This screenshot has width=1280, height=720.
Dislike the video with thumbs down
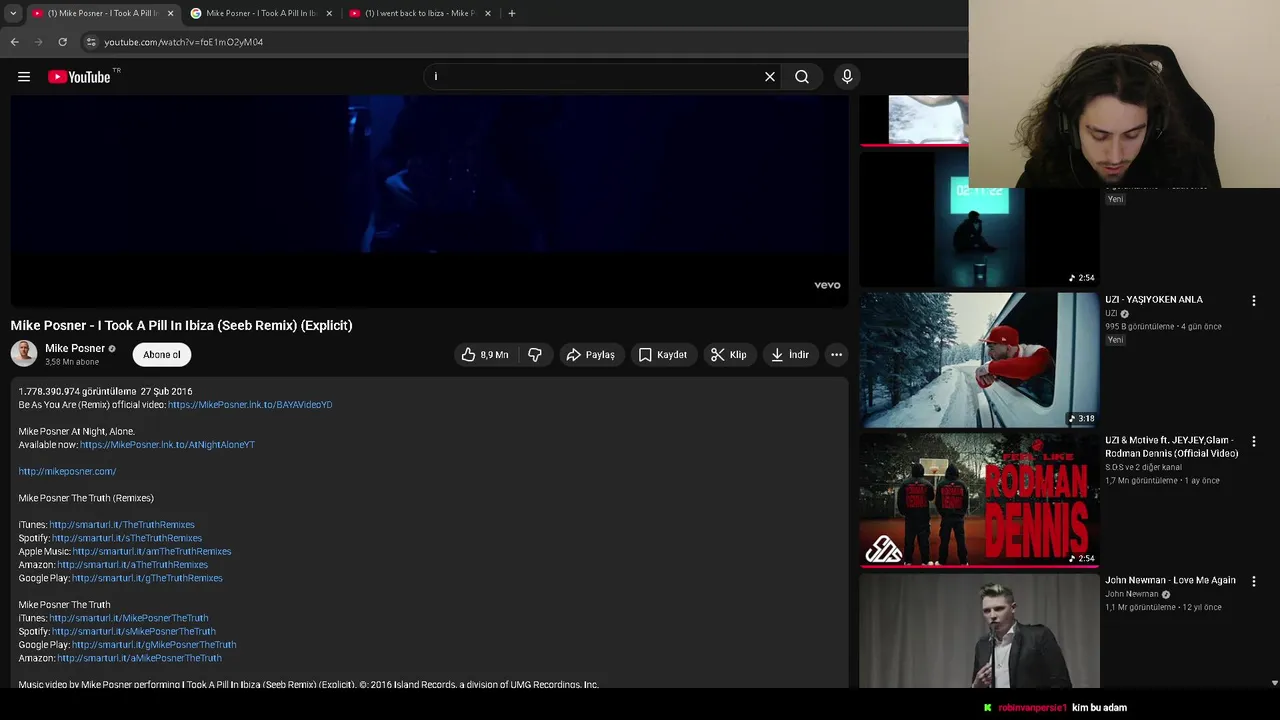pyautogui.click(x=535, y=355)
